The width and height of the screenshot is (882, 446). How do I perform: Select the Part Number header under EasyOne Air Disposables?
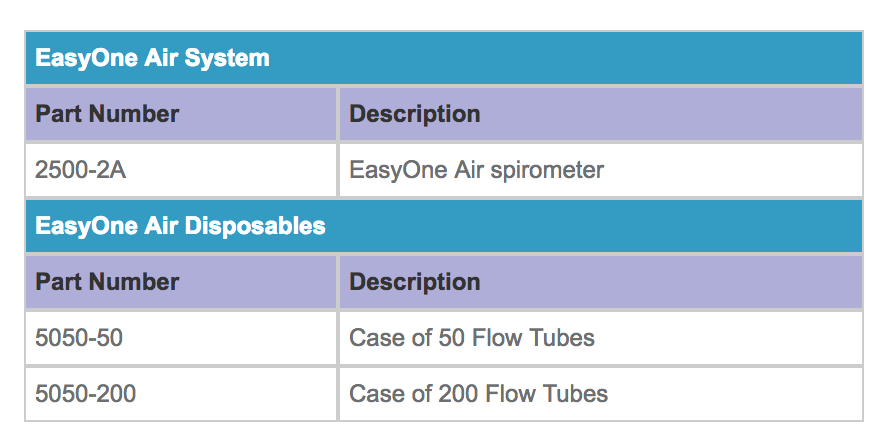(181, 282)
